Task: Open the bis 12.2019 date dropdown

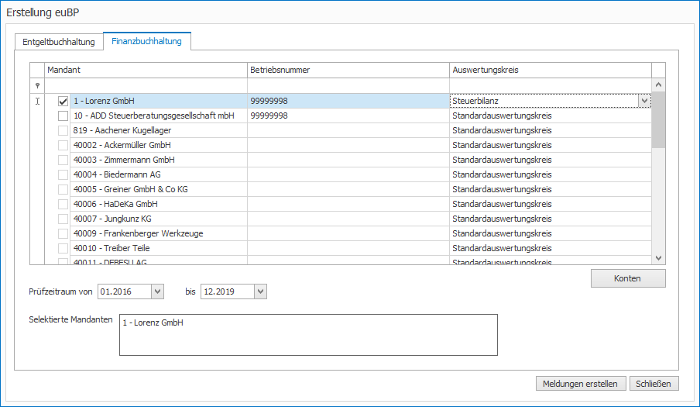Action: 260,292
